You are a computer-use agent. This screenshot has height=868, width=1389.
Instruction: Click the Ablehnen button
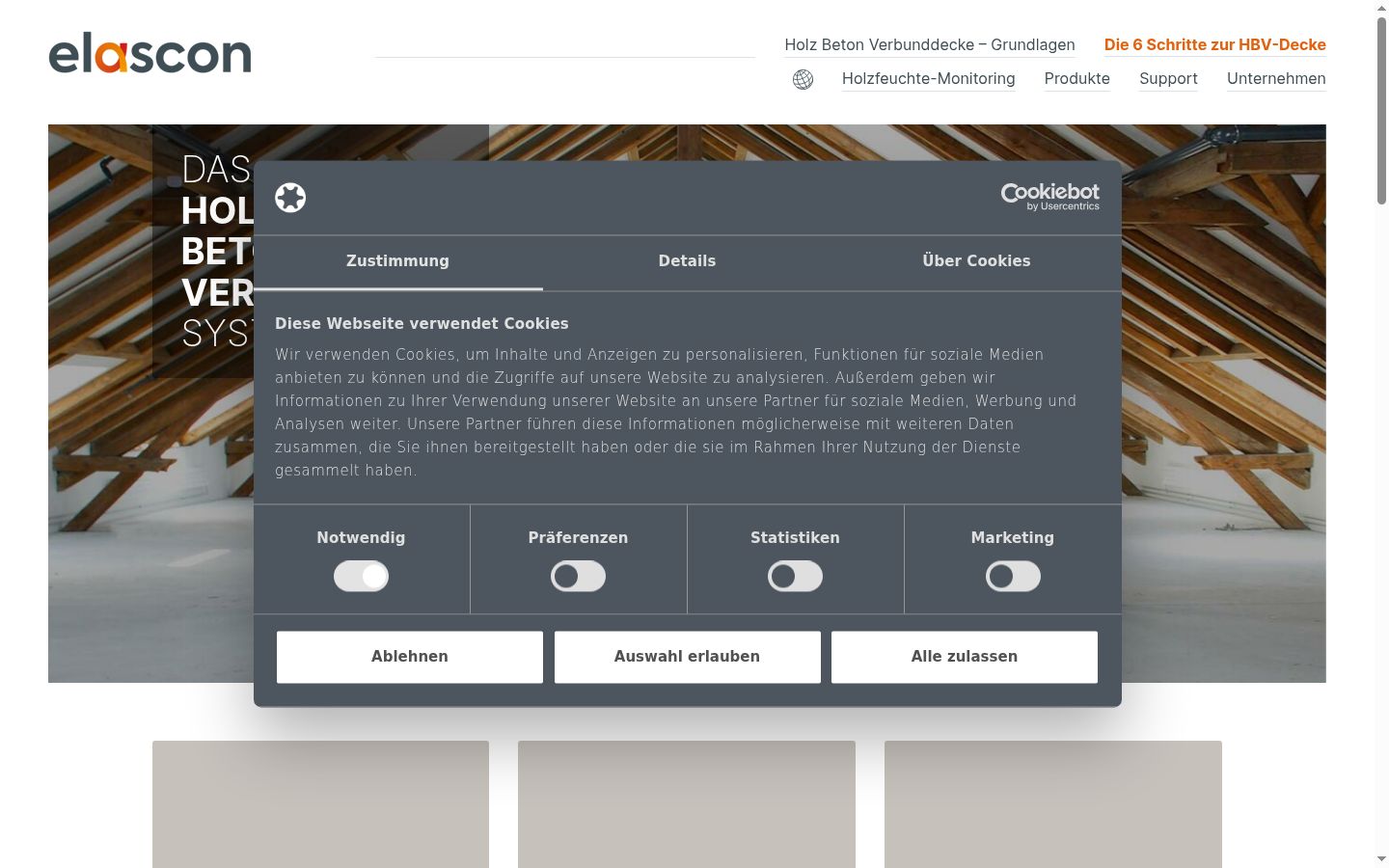click(x=410, y=657)
